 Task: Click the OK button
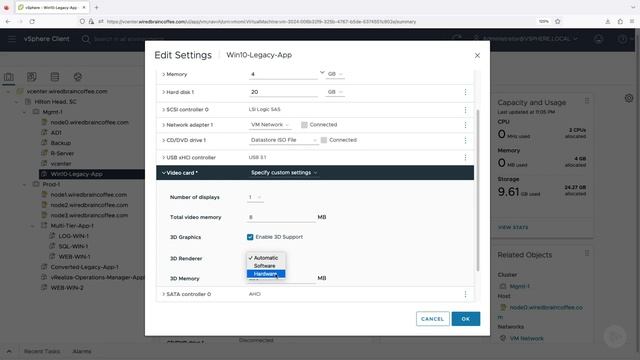pos(466,319)
